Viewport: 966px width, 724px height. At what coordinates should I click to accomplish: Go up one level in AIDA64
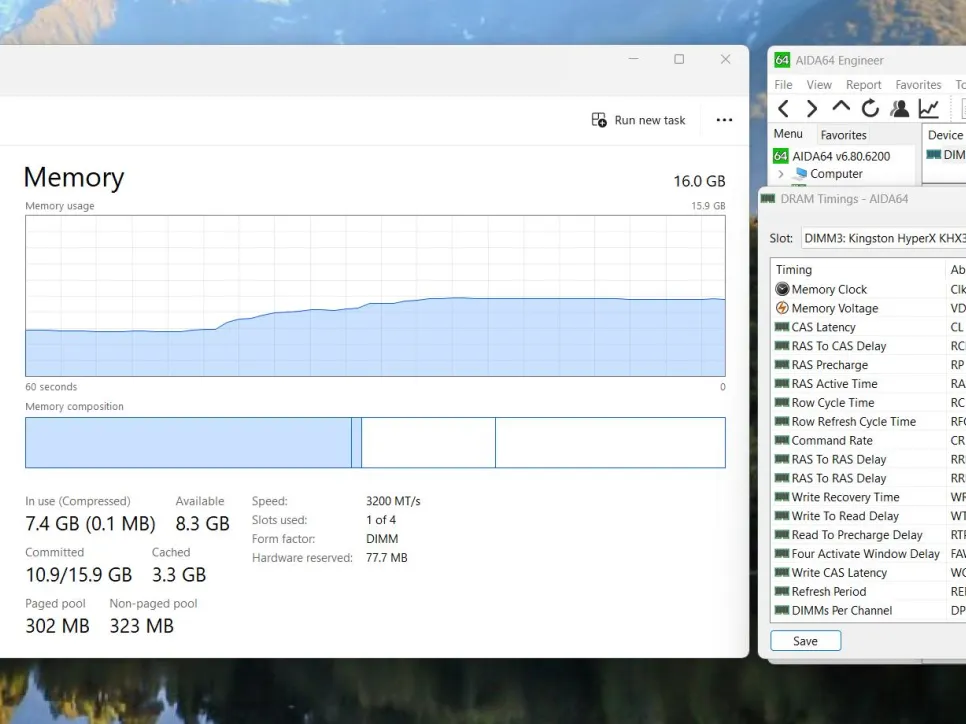point(841,108)
